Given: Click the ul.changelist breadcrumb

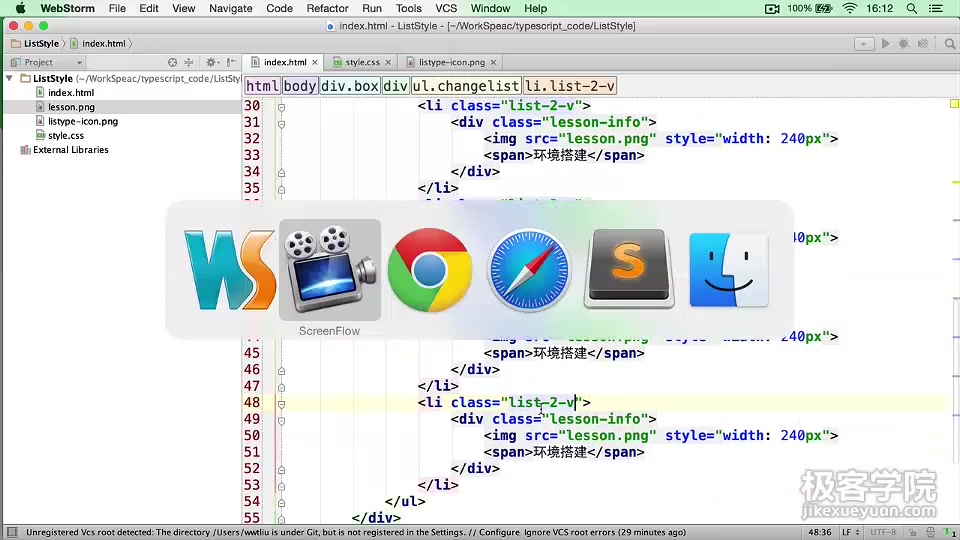Looking at the screenshot, I should coord(466,86).
